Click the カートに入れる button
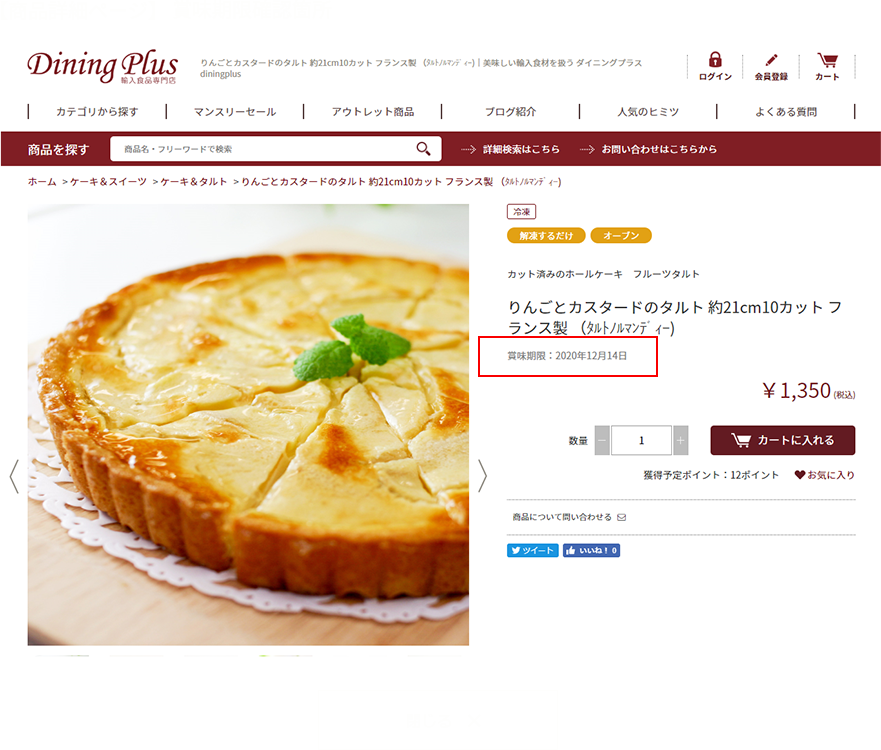Image resolution: width=881 pixels, height=750 pixels. pos(783,440)
